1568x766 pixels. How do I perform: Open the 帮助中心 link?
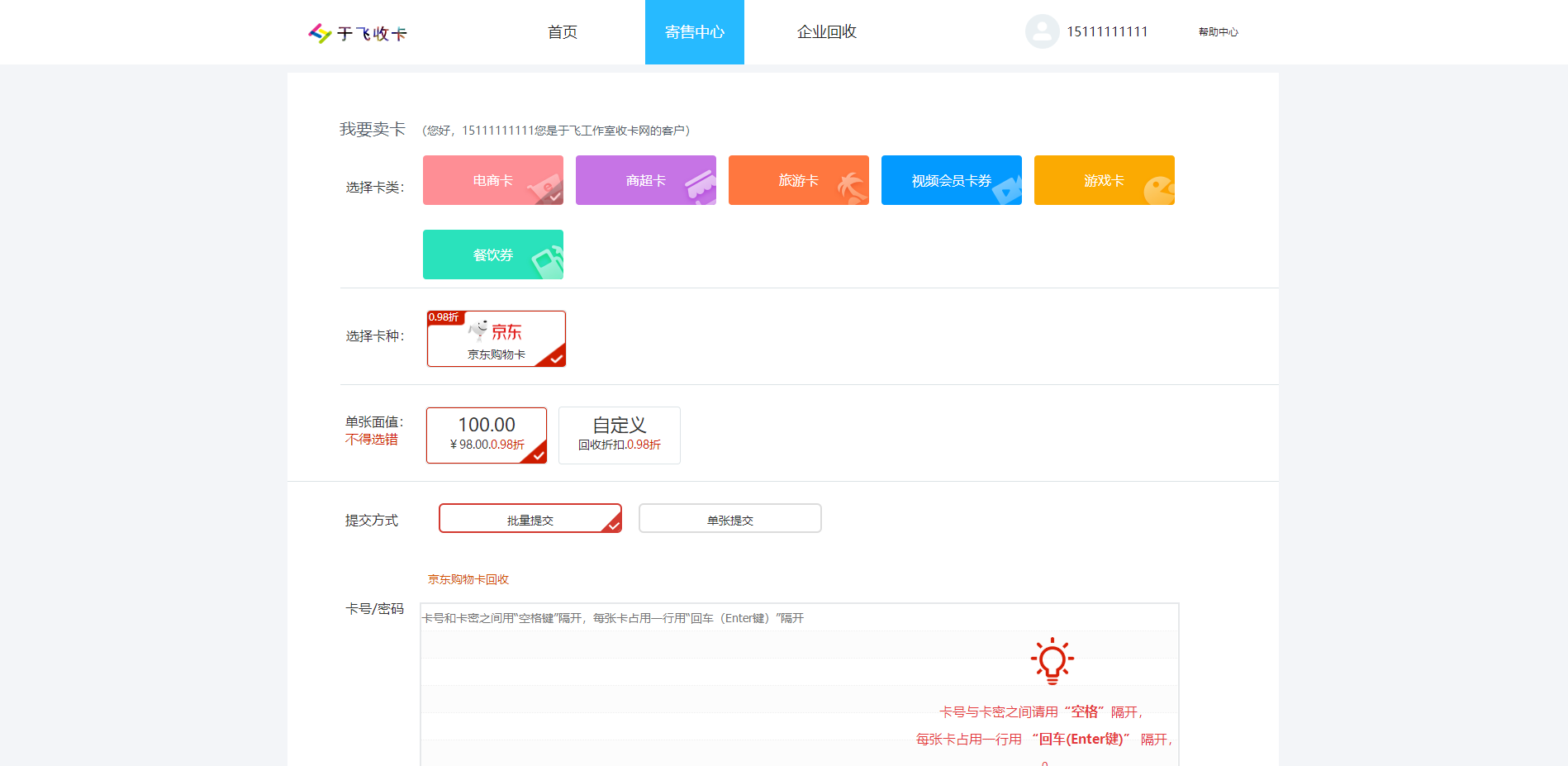tap(1218, 32)
